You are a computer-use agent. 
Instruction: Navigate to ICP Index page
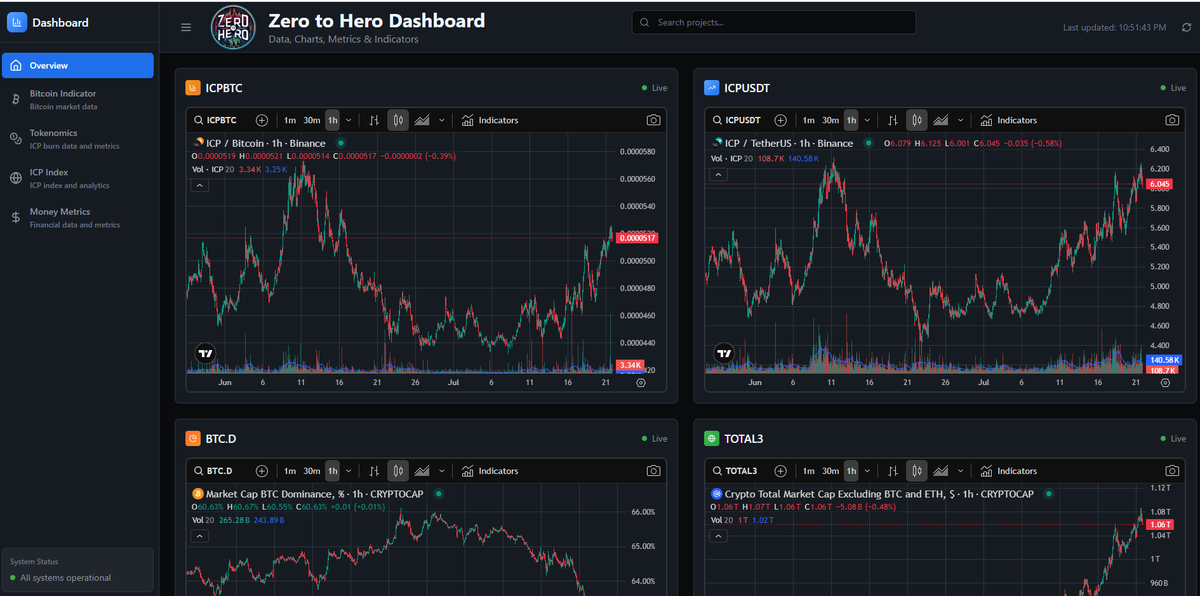[x=78, y=178]
